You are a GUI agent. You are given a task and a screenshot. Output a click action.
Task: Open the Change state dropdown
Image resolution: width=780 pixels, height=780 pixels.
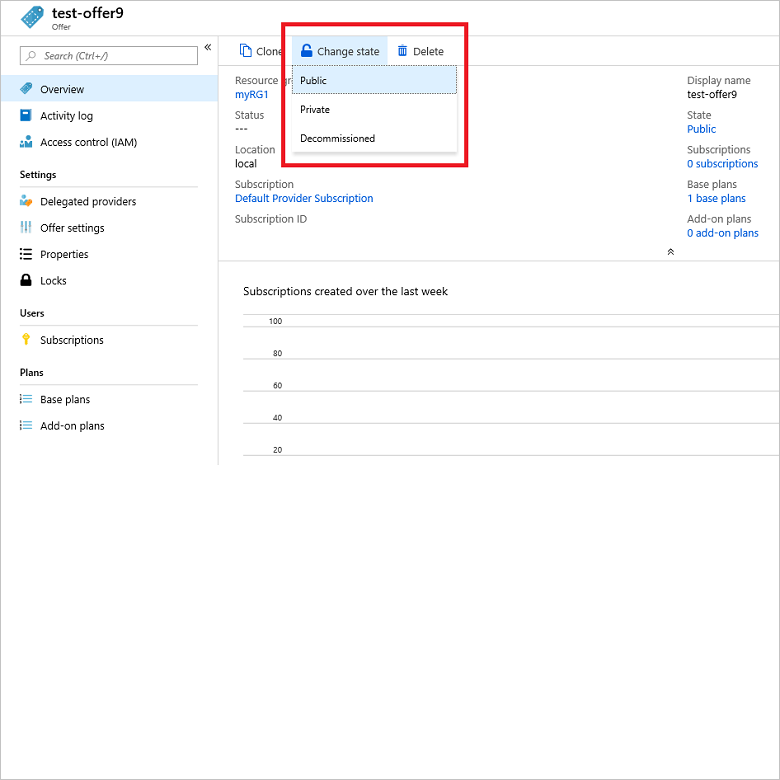(340, 51)
